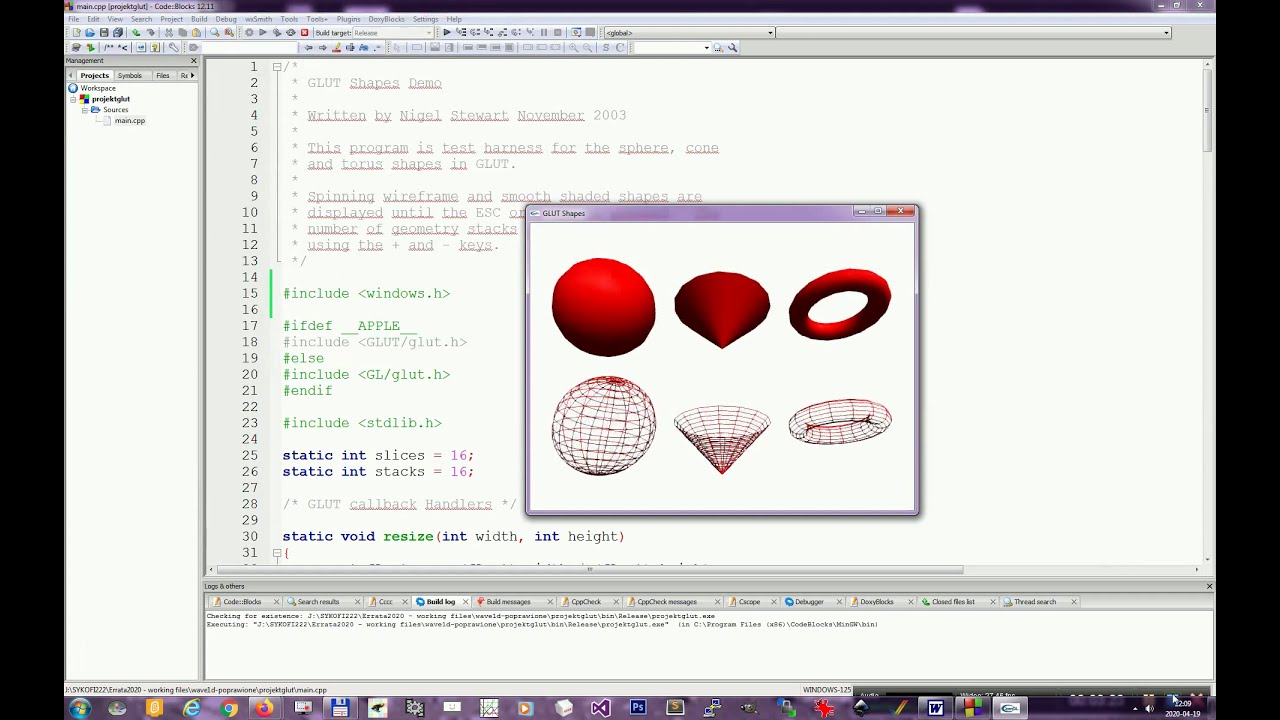Viewport: 1280px width, 720px height.
Task: Open Find using the magnifier icon
Action: (x=215, y=32)
